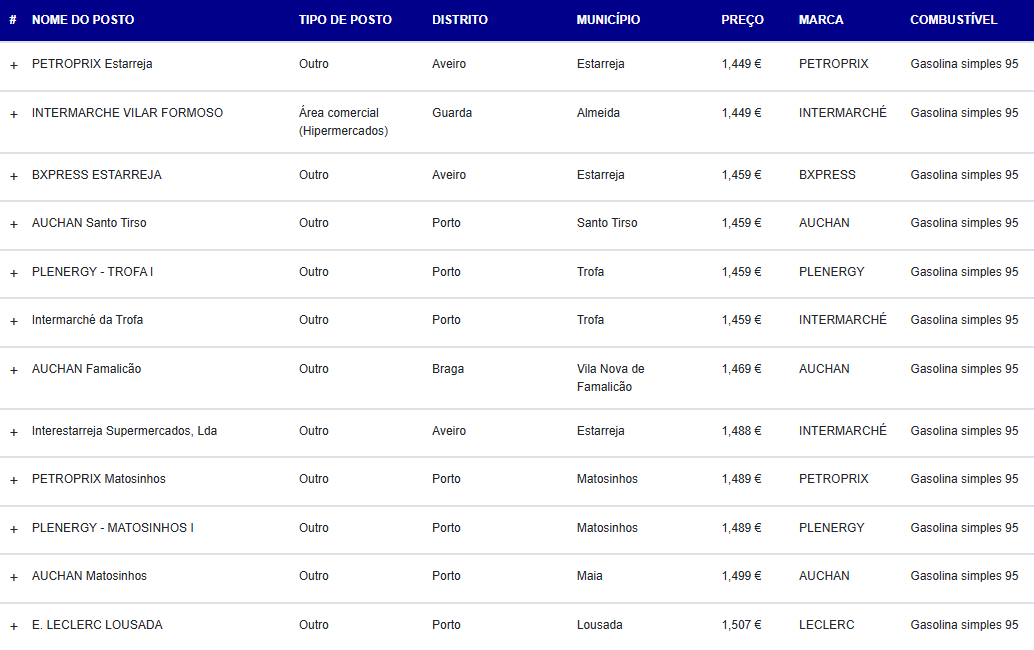Viewport: 1034px width, 650px height.
Task: Select the 1,507 € price cell
Action: click(x=741, y=625)
